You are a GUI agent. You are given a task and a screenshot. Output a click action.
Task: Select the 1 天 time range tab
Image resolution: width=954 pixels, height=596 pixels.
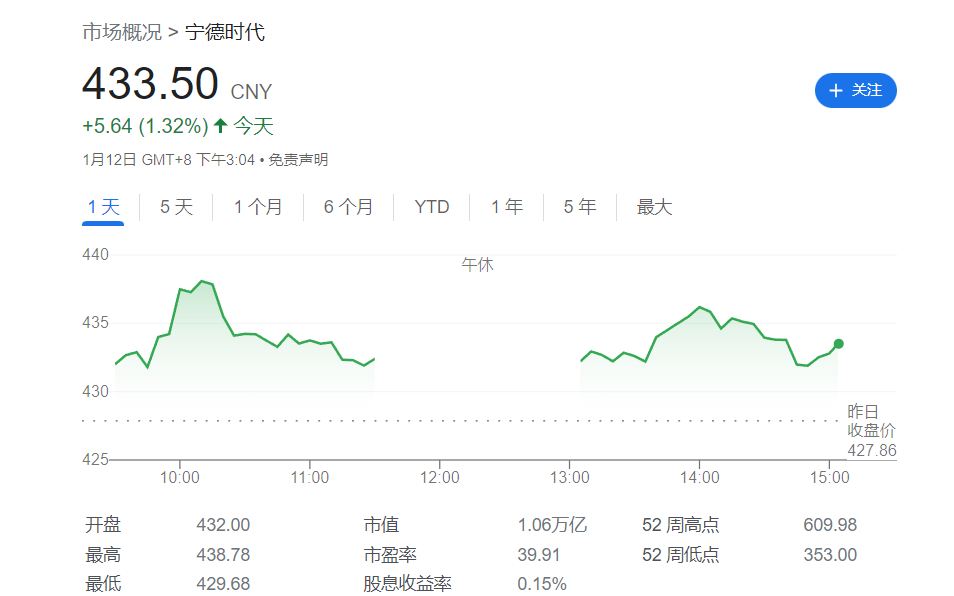pyautogui.click(x=103, y=207)
